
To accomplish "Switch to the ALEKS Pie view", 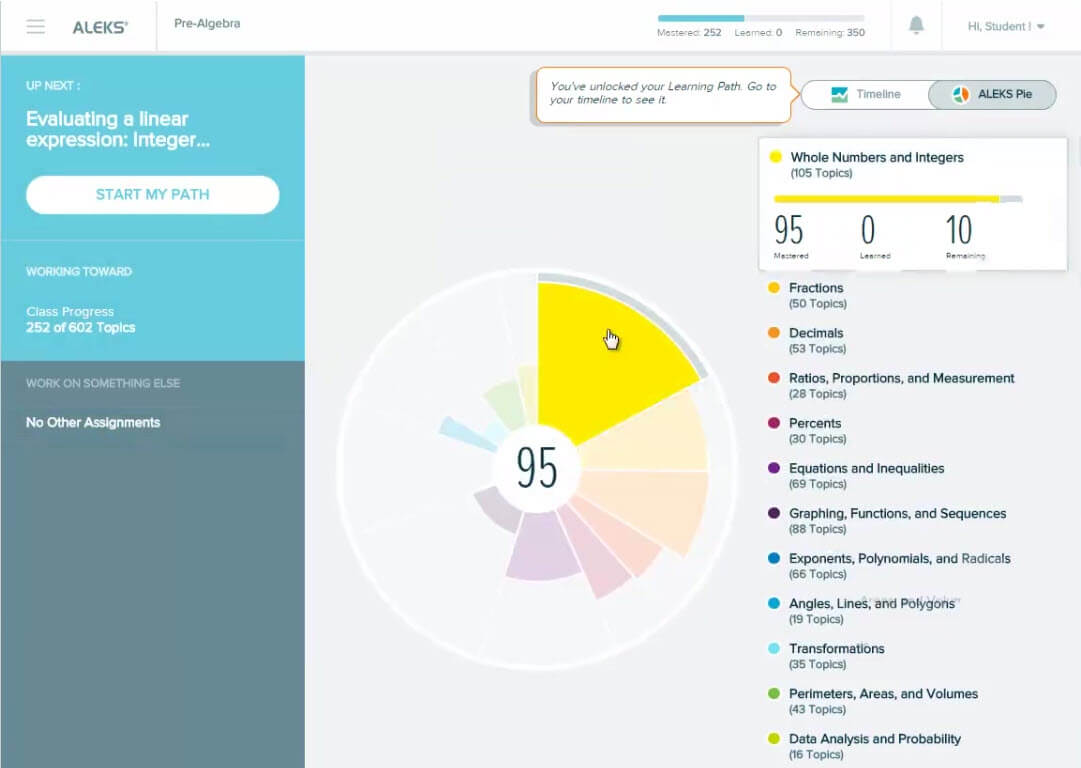I will click(992, 94).
